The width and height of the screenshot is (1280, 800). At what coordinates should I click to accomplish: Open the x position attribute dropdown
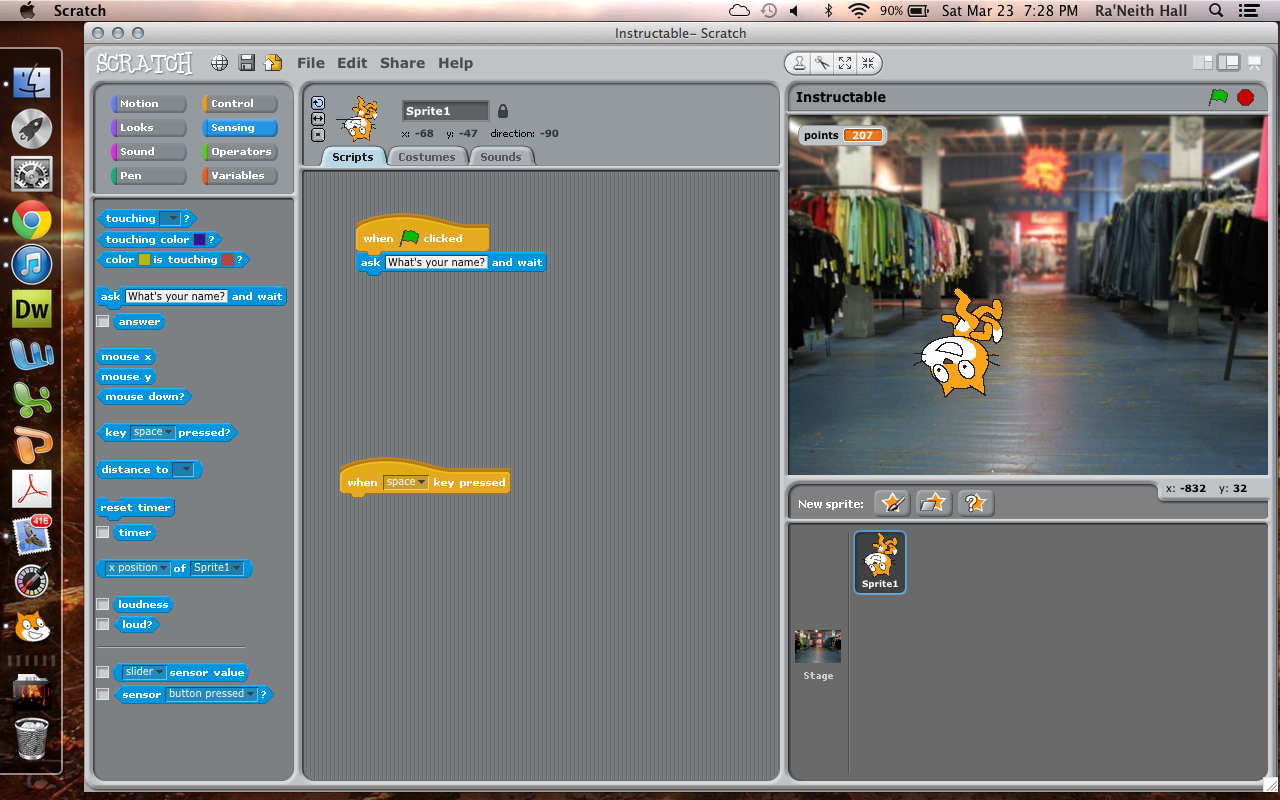tap(138, 568)
